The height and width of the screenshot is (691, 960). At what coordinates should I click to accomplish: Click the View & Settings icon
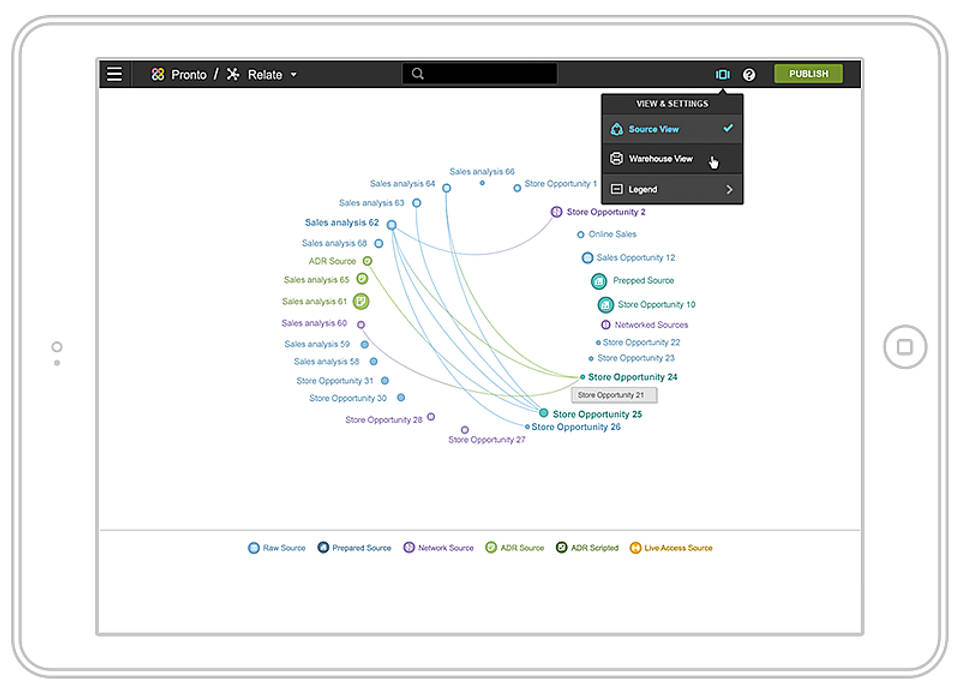722,74
